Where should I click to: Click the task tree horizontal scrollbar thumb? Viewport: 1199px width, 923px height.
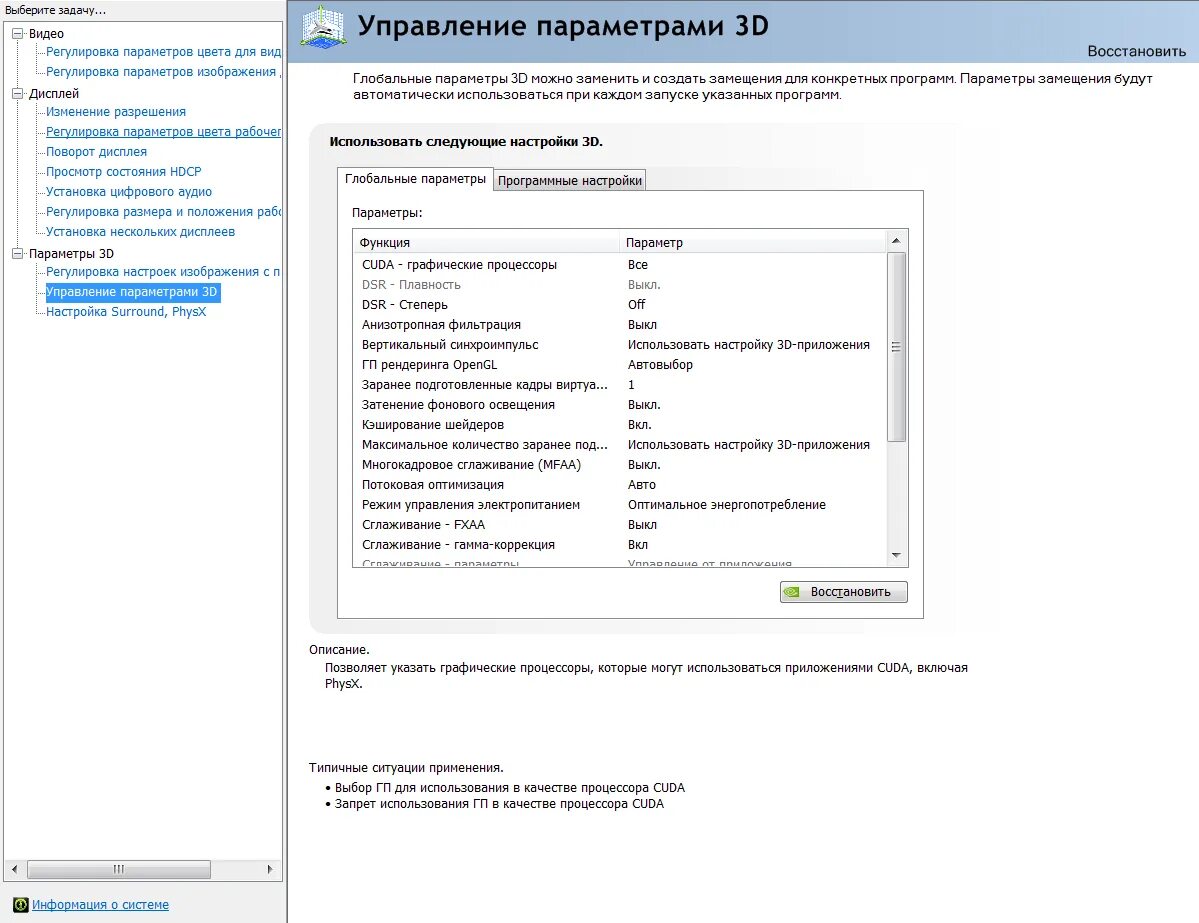[x=119, y=869]
